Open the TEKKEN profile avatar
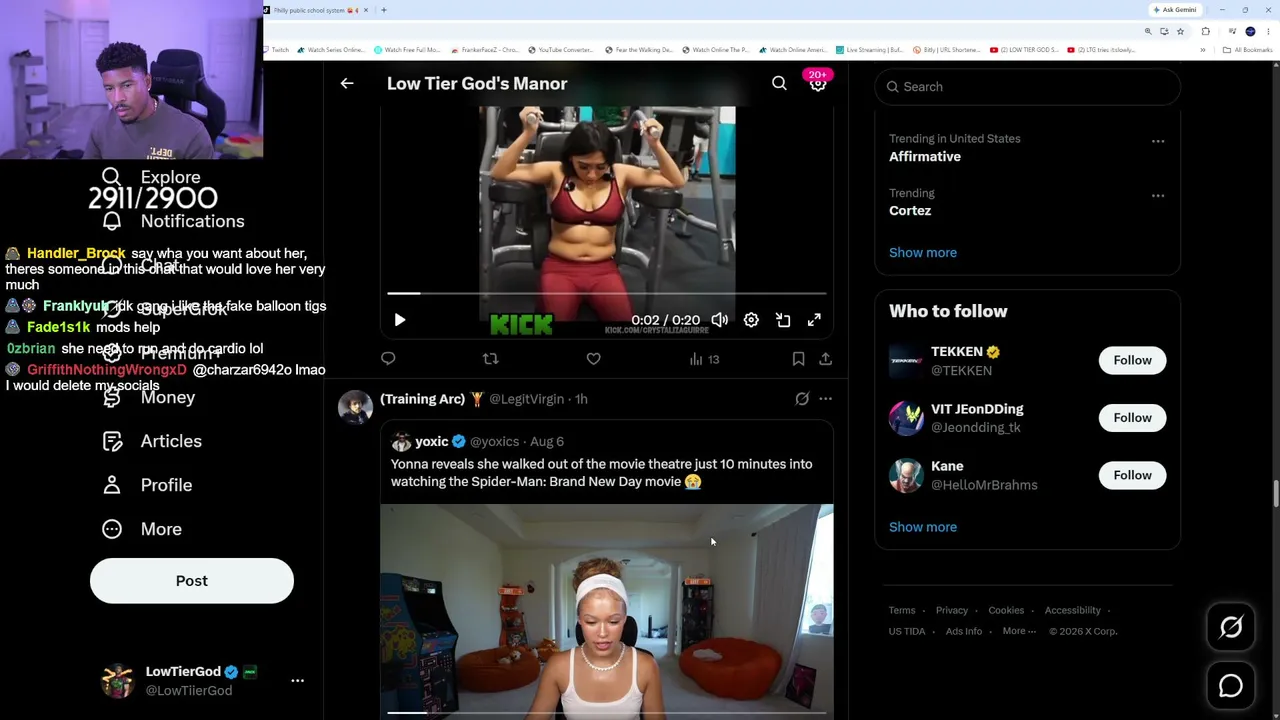The image size is (1280, 720). pos(906,361)
